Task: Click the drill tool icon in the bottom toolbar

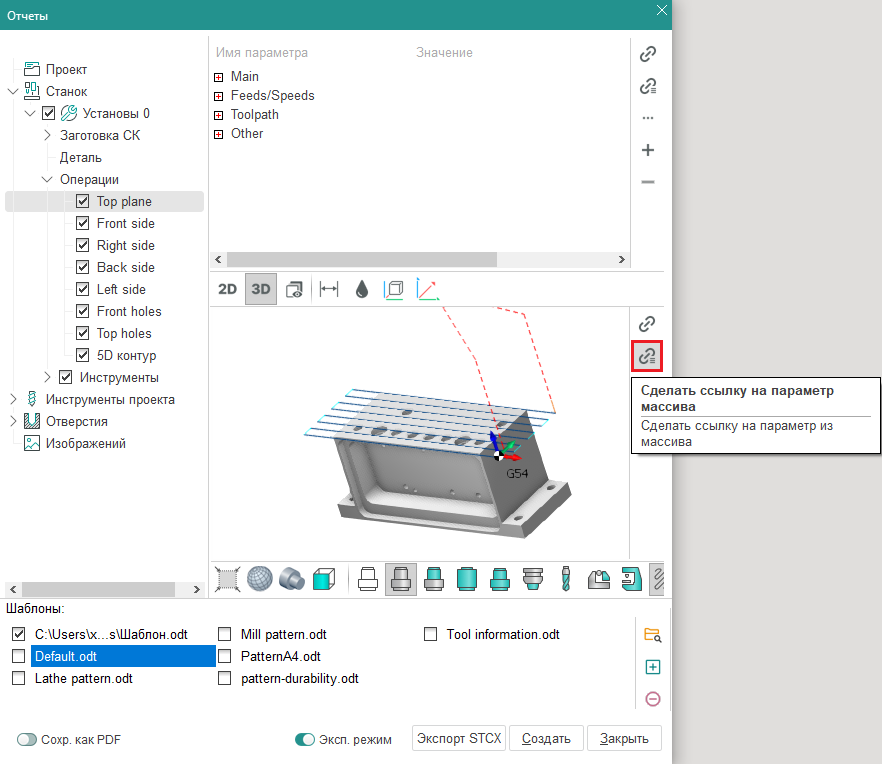Action: 565,578
